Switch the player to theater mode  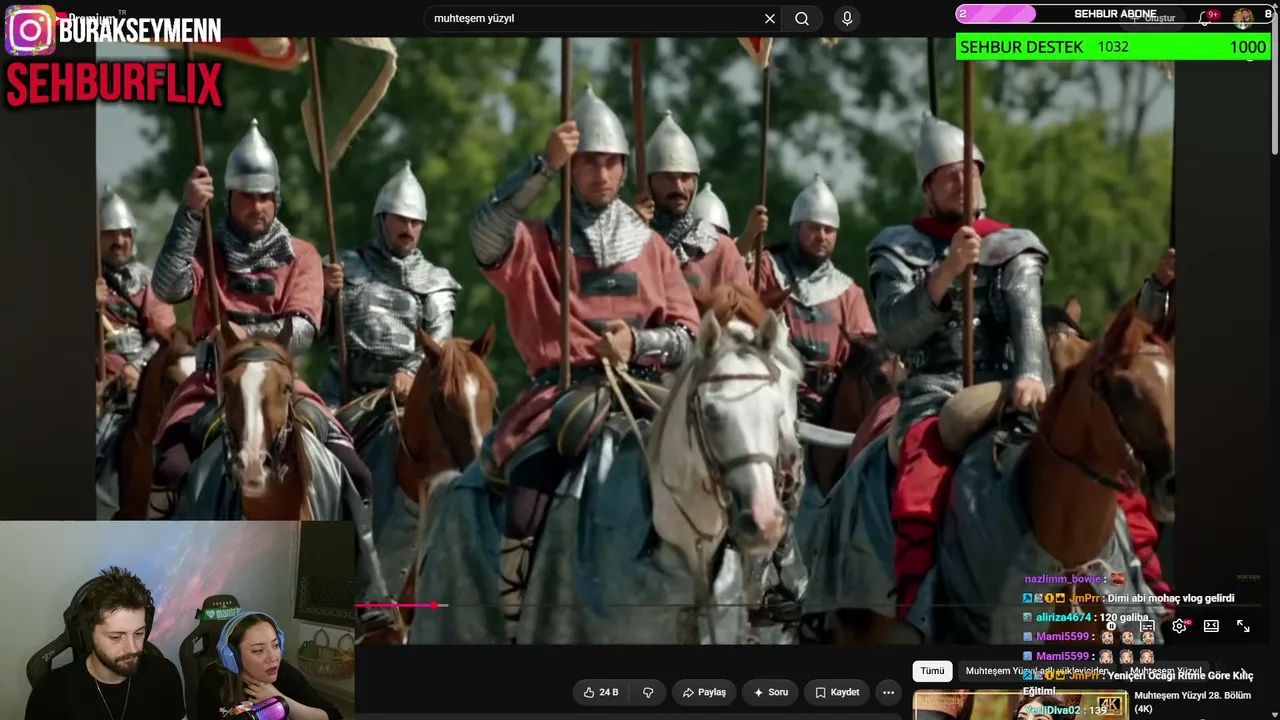coord(1211,626)
